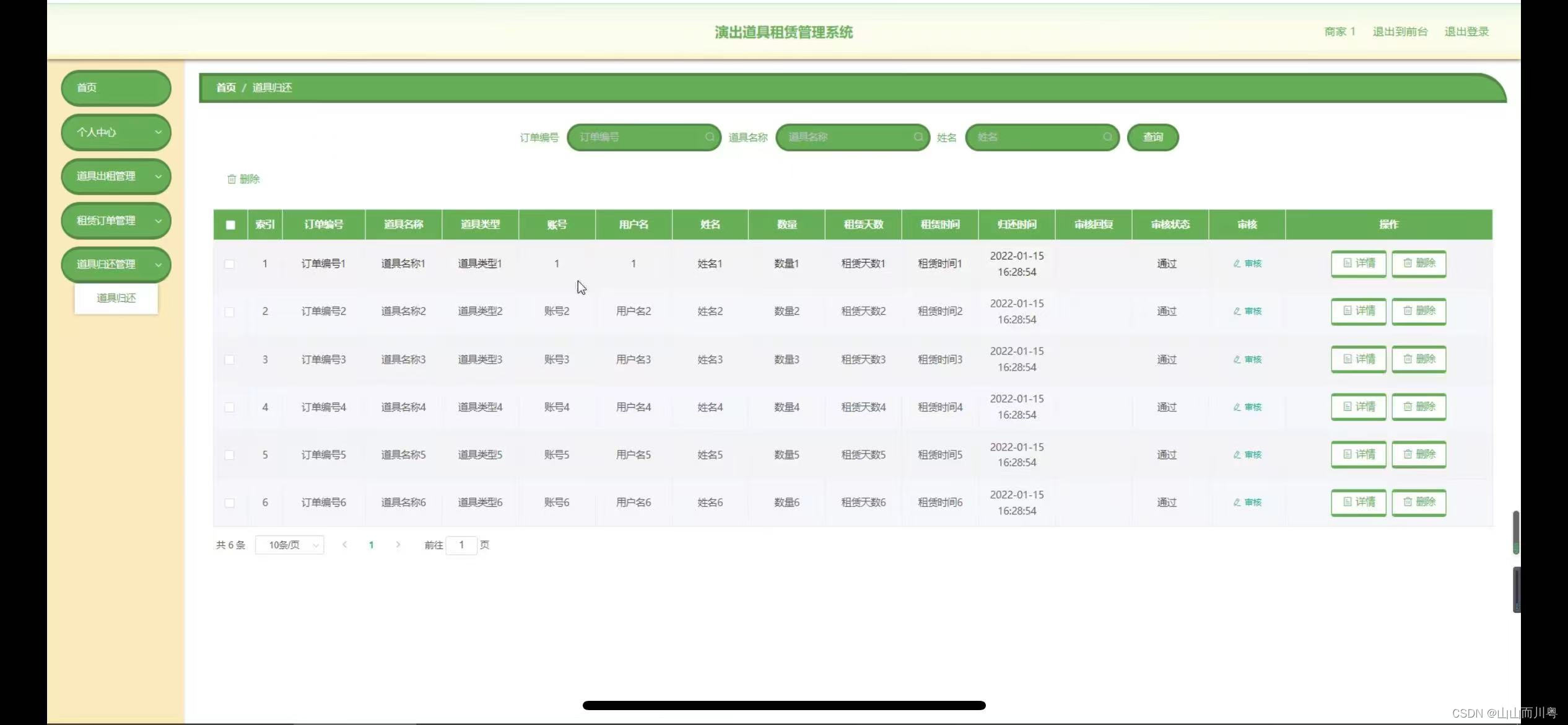Viewport: 1568px width, 725px height.
Task: Open 详情 for row 订单编号6
Action: pos(1359,503)
